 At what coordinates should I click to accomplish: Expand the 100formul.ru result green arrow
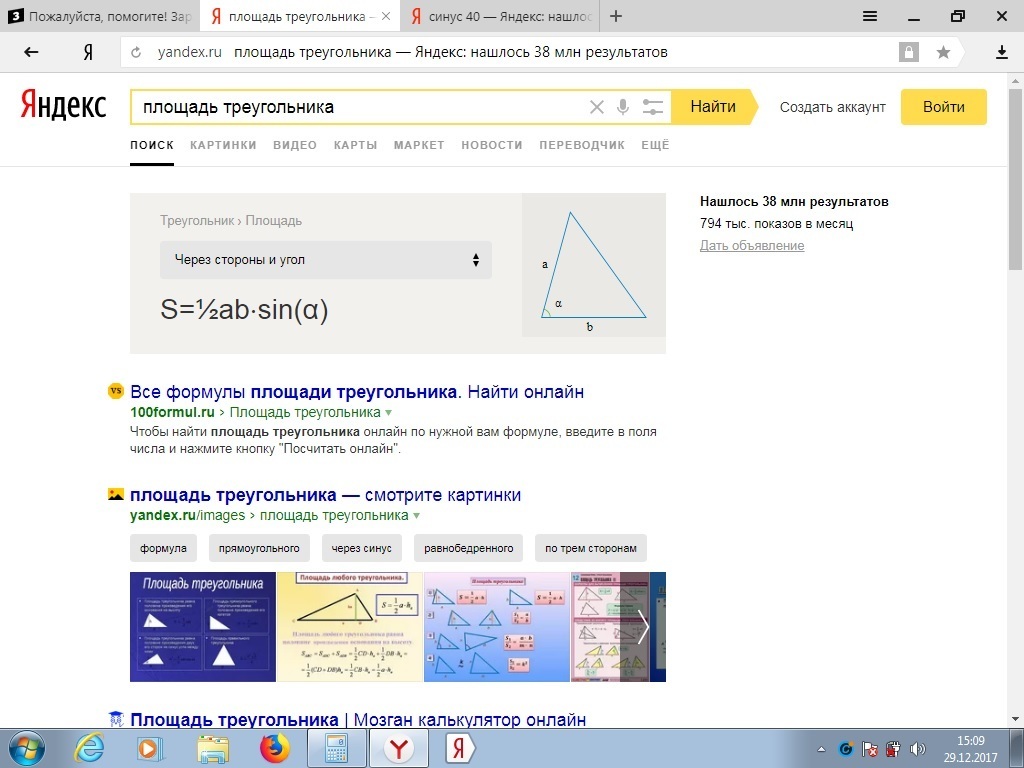click(389, 413)
